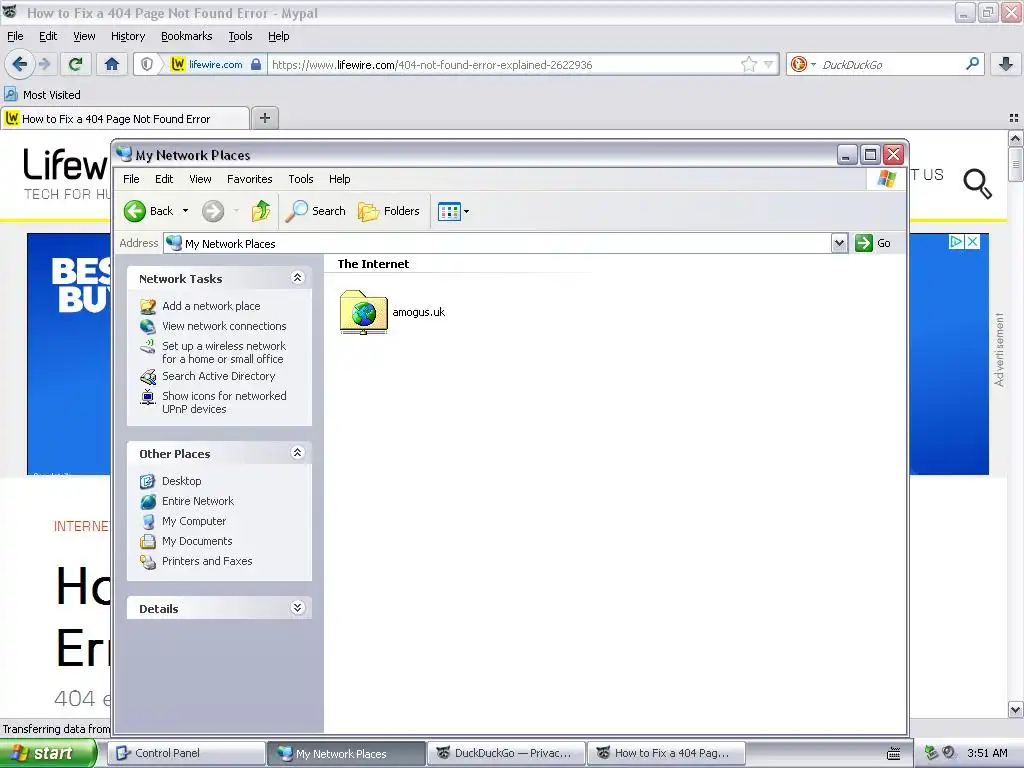Open My Computer from Other Places
The width and height of the screenshot is (1024, 768).
pyautogui.click(x=194, y=521)
